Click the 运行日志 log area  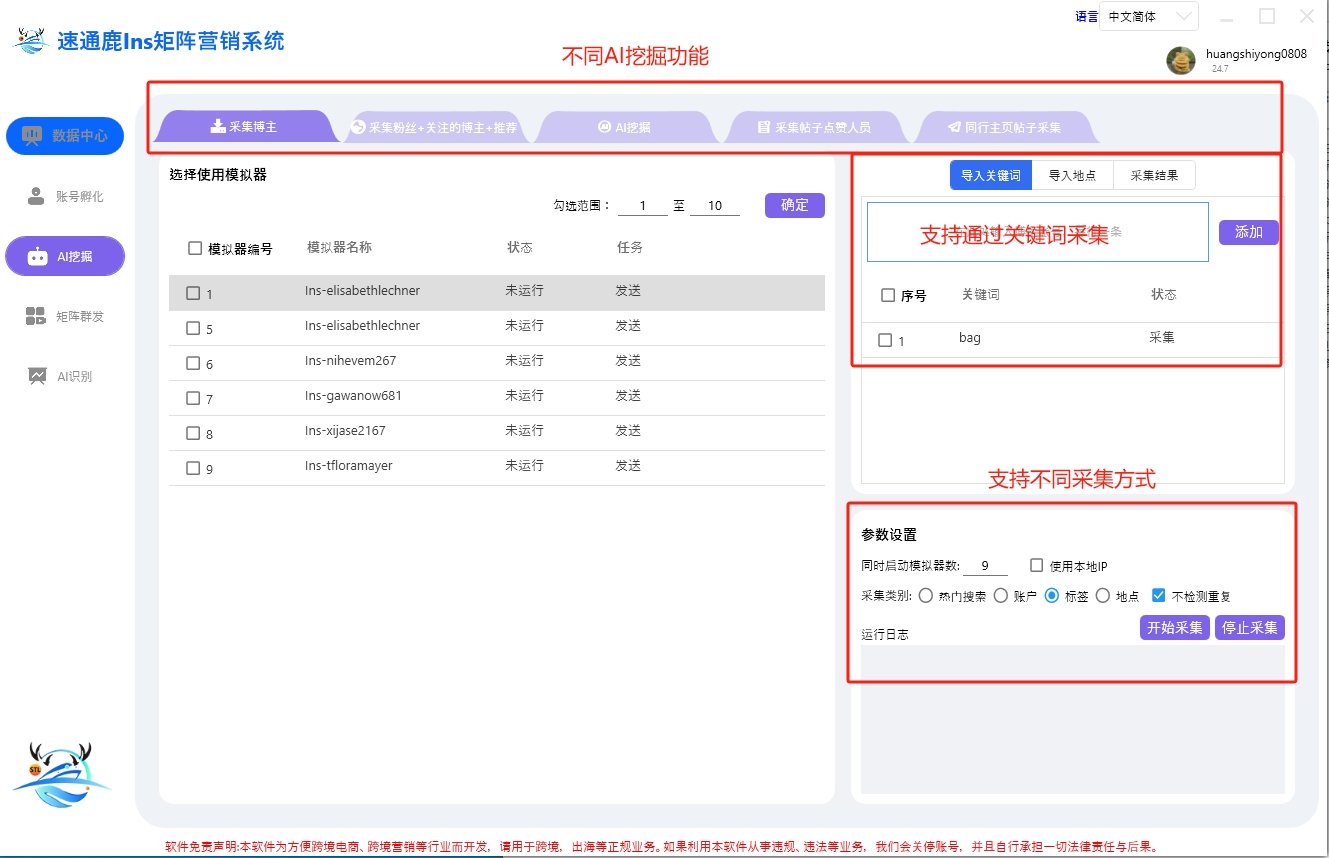[1073, 720]
